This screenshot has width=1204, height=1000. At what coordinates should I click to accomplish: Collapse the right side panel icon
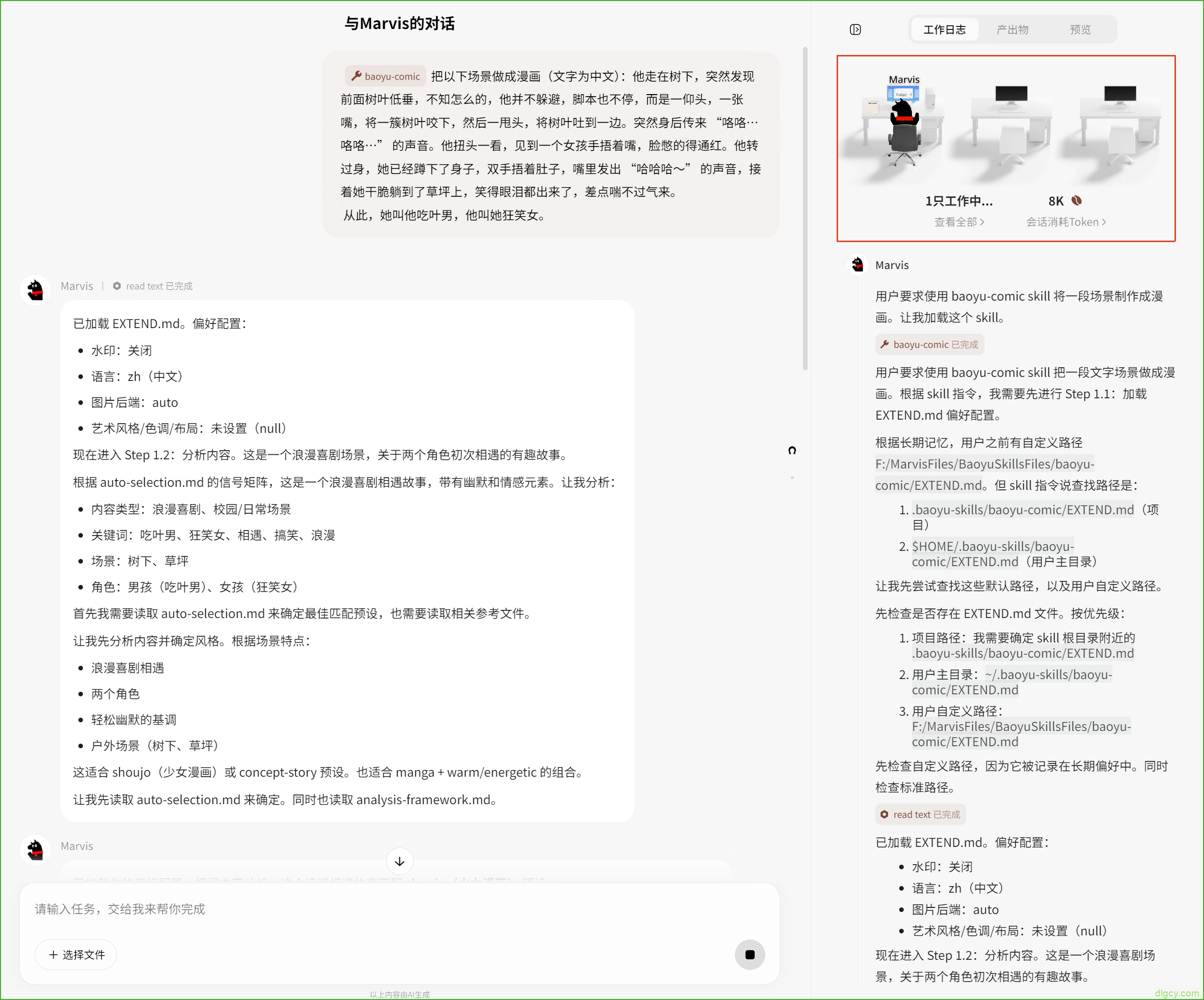(x=855, y=29)
